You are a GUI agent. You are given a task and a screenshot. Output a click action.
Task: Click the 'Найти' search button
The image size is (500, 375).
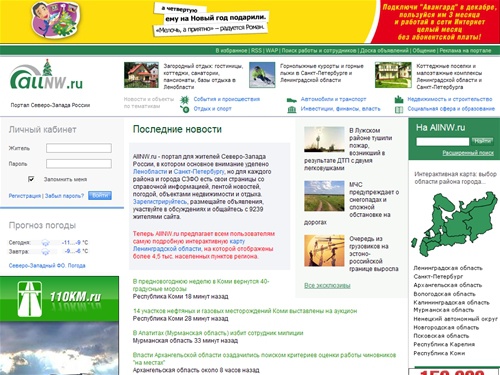[482, 141]
